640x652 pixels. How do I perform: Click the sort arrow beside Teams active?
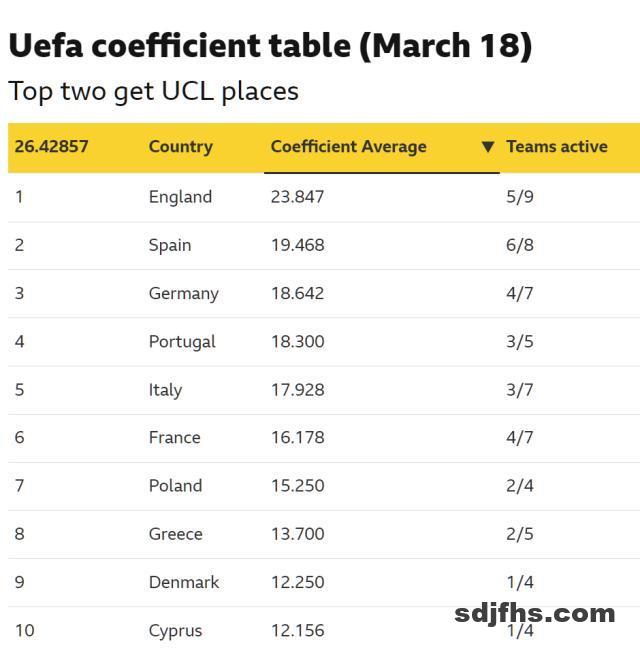pos(488,147)
